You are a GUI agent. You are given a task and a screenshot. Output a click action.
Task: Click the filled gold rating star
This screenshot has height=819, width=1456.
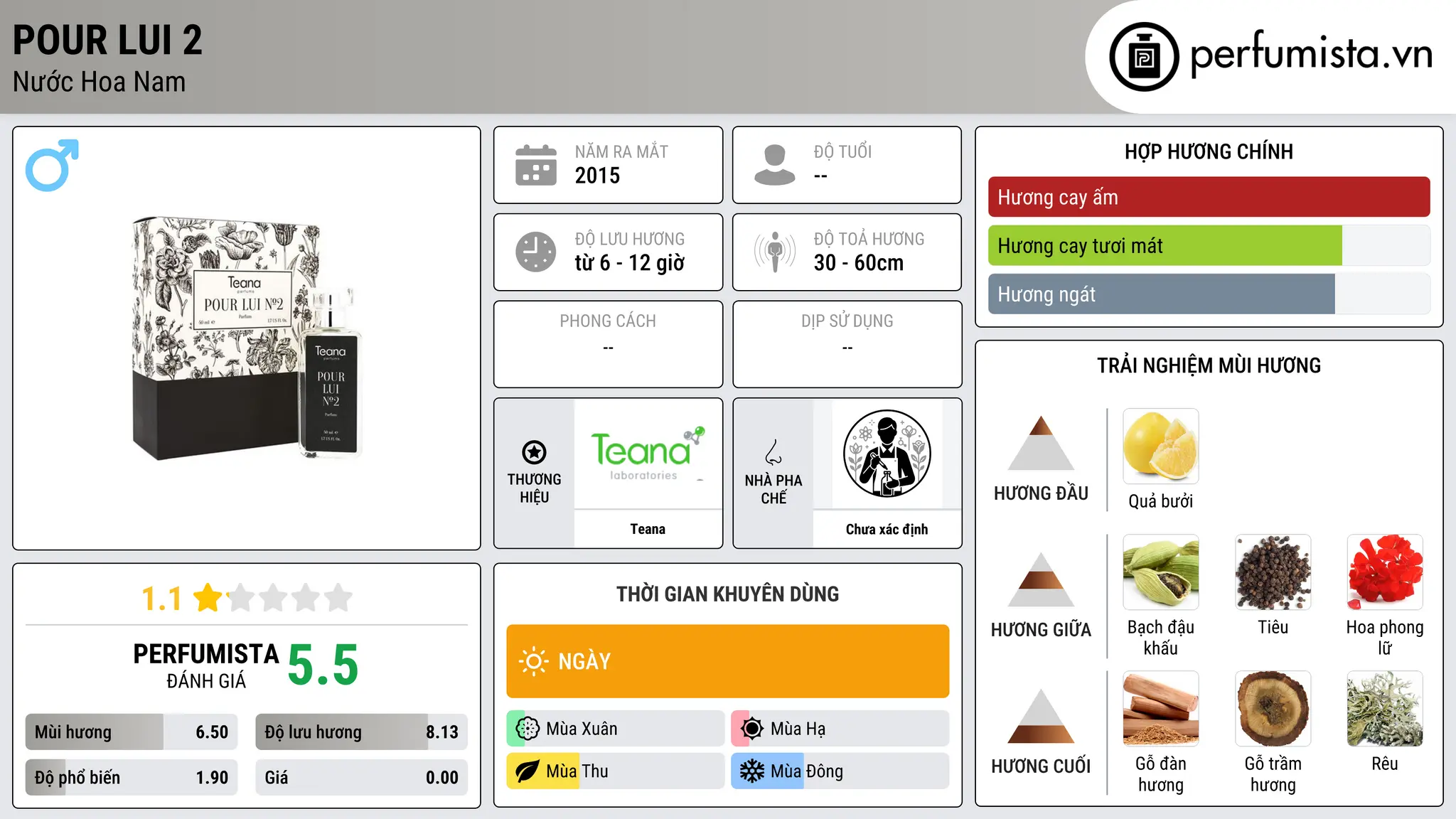coord(208,598)
